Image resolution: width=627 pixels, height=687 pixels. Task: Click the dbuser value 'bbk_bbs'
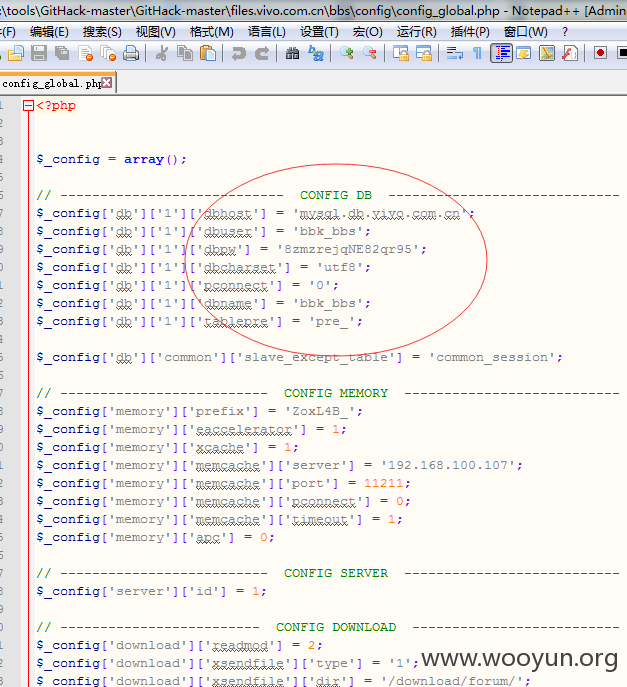click(328, 231)
